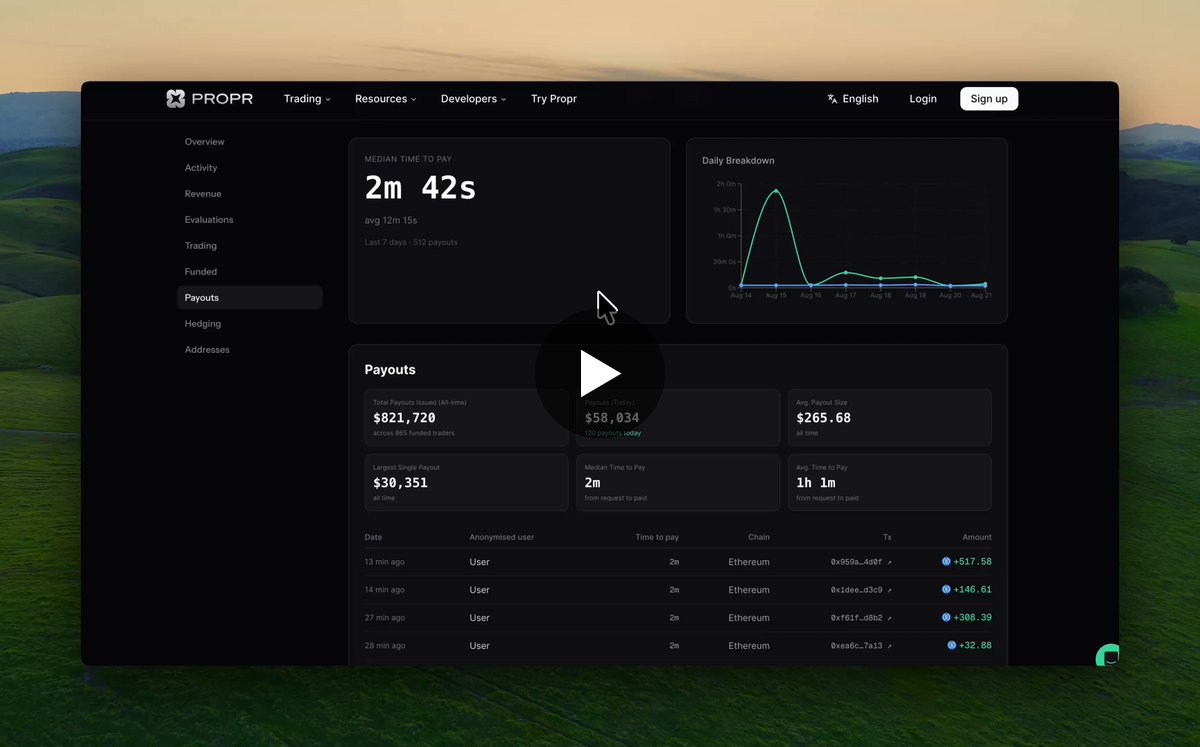Select Activity in the sidebar
1200x747 pixels.
tap(201, 168)
